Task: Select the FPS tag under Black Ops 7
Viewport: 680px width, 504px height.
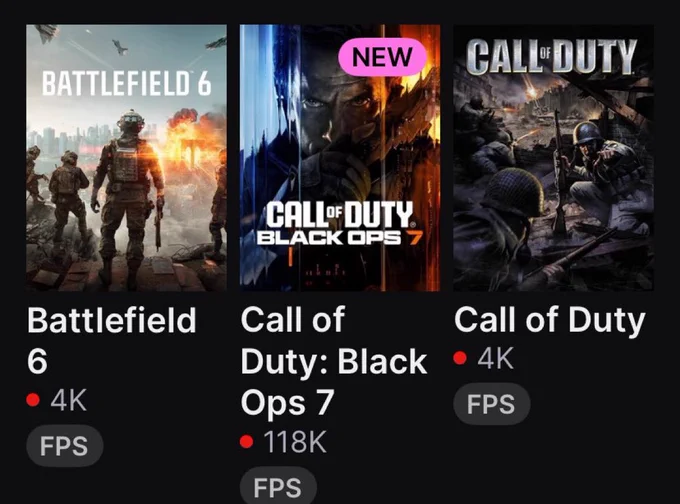Action: [x=278, y=487]
